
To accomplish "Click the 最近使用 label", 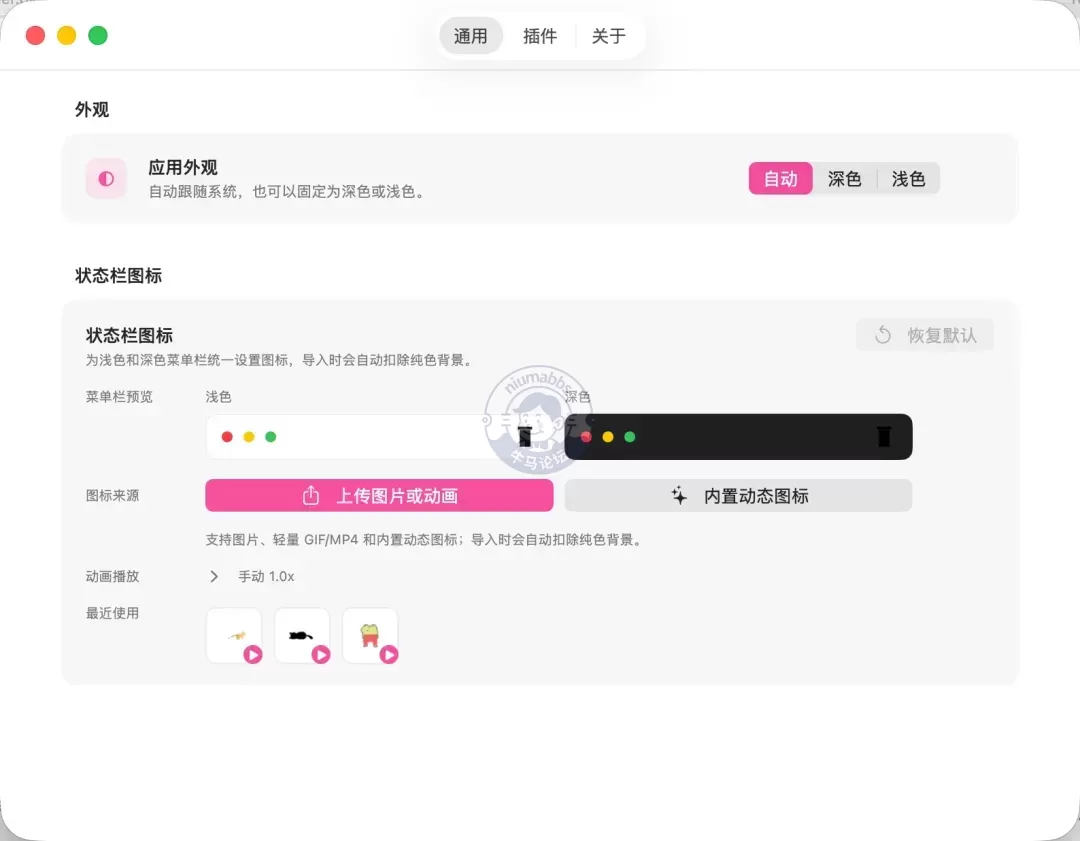I will tap(112, 613).
